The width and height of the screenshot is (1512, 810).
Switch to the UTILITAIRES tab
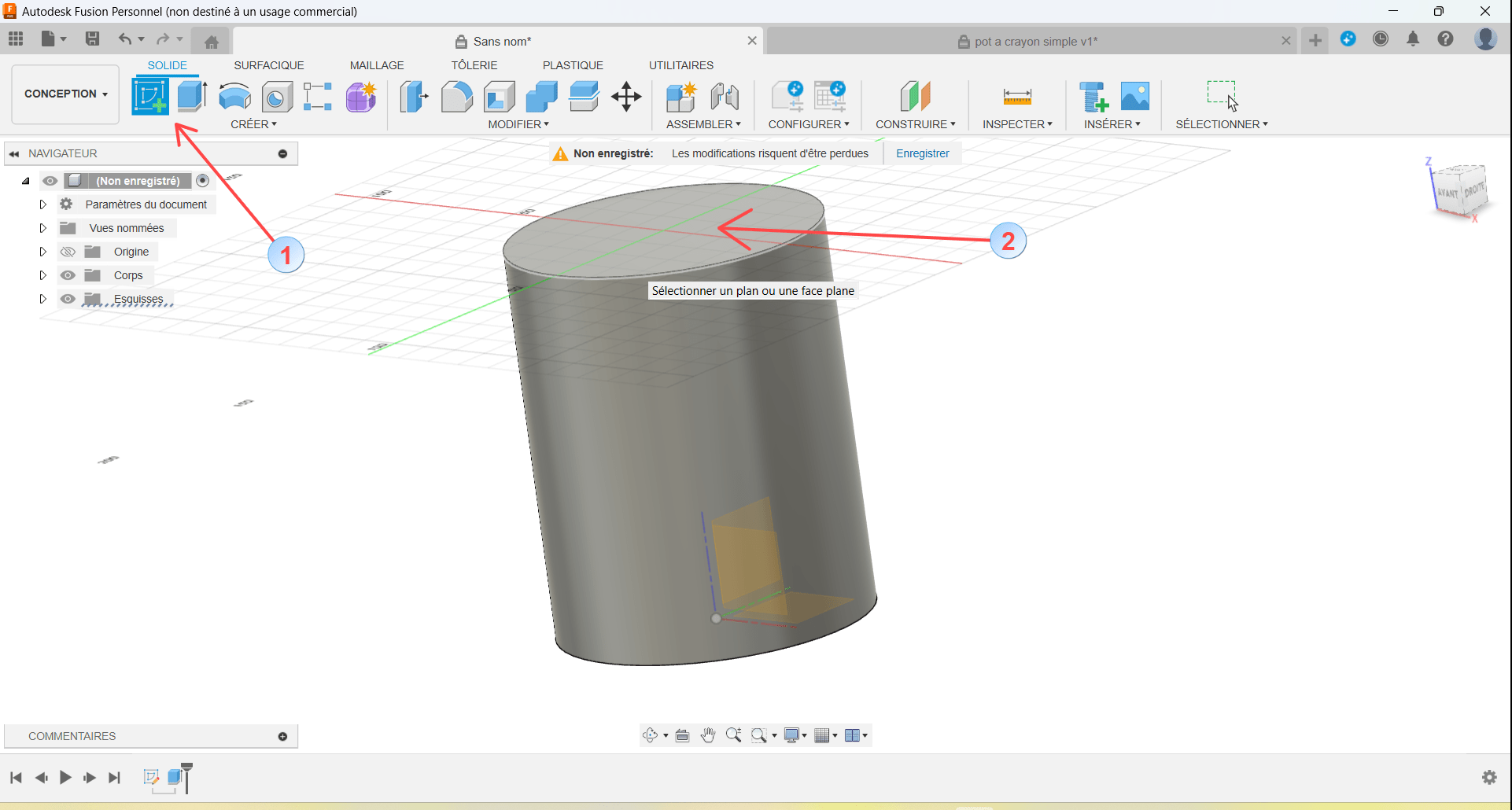click(x=681, y=65)
